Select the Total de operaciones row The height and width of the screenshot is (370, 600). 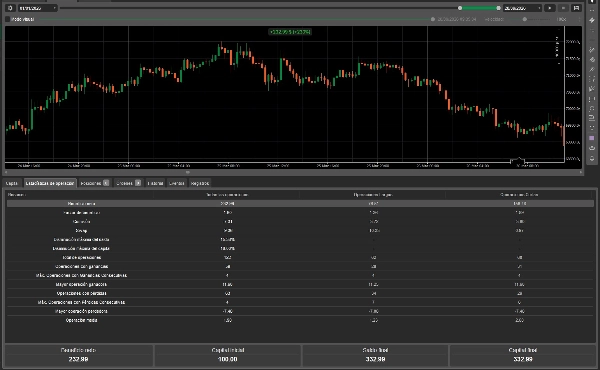coord(300,258)
